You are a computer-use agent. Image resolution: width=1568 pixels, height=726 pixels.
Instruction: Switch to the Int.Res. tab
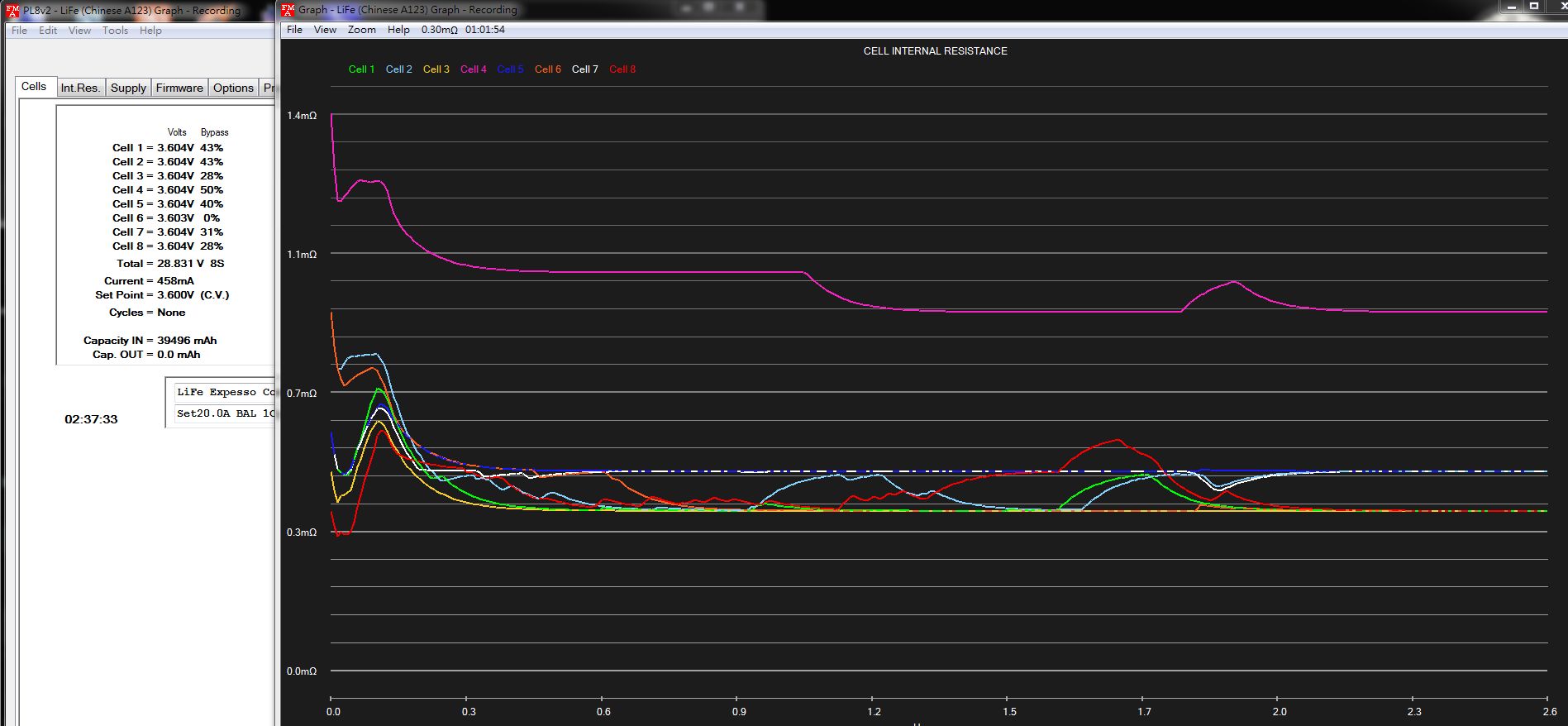80,88
